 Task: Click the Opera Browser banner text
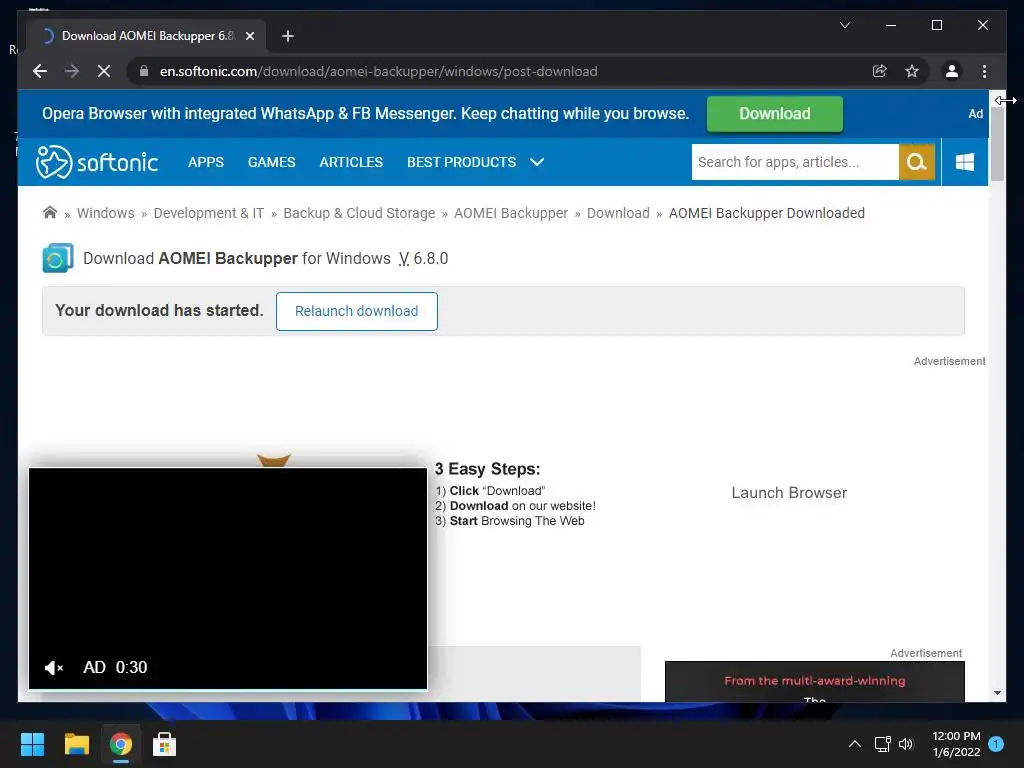pos(366,114)
